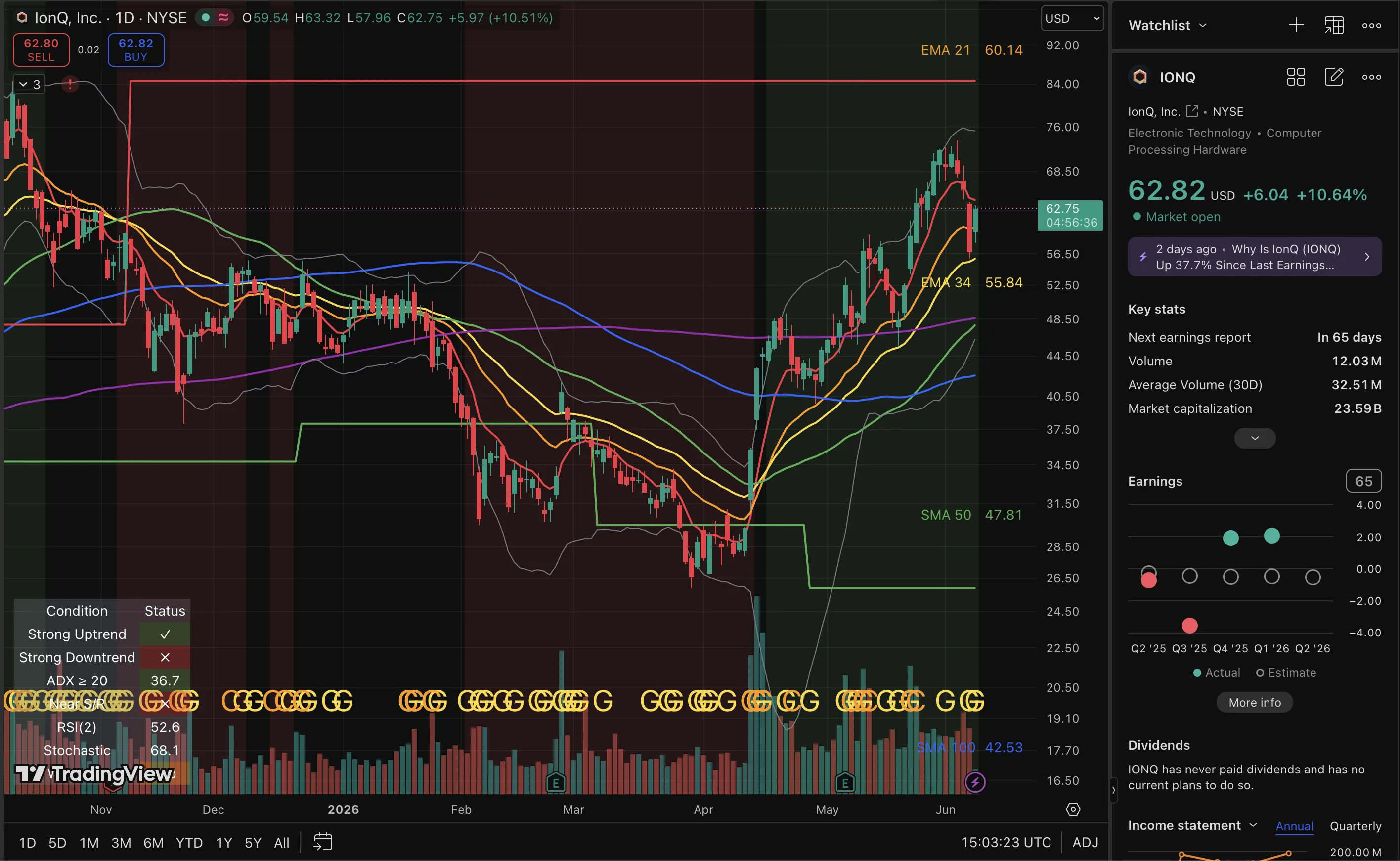The image size is (1400, 861).
Task: Click the EMA 34 label
Action: [945, 282]
